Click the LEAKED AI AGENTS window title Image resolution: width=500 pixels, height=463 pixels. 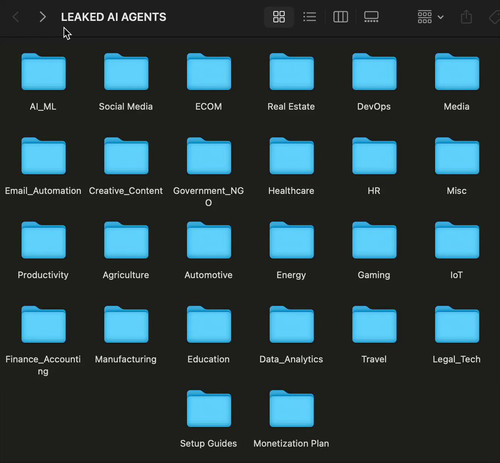[113, 17]
